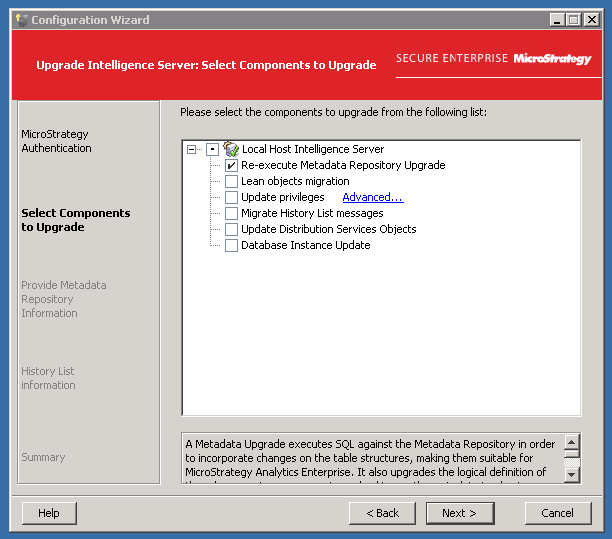This screenshot has width=612, height=539.
Task: Select the Lean objects migration label
Action: pyautogui.click(x=295, y=181)
